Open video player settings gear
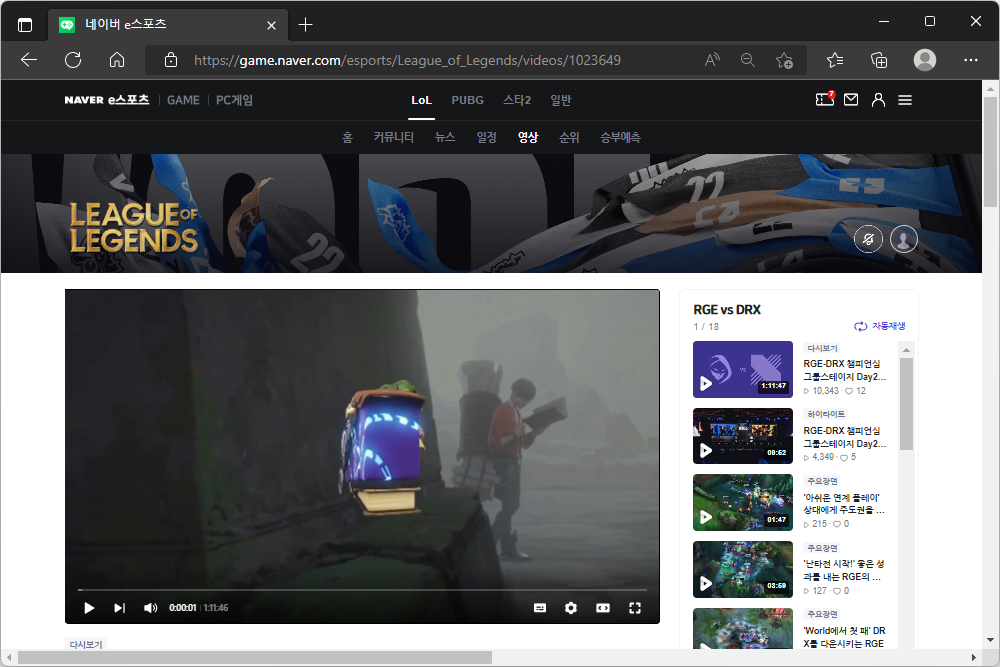This screenshot has height=667, width=1000. (x=571, y=608)
